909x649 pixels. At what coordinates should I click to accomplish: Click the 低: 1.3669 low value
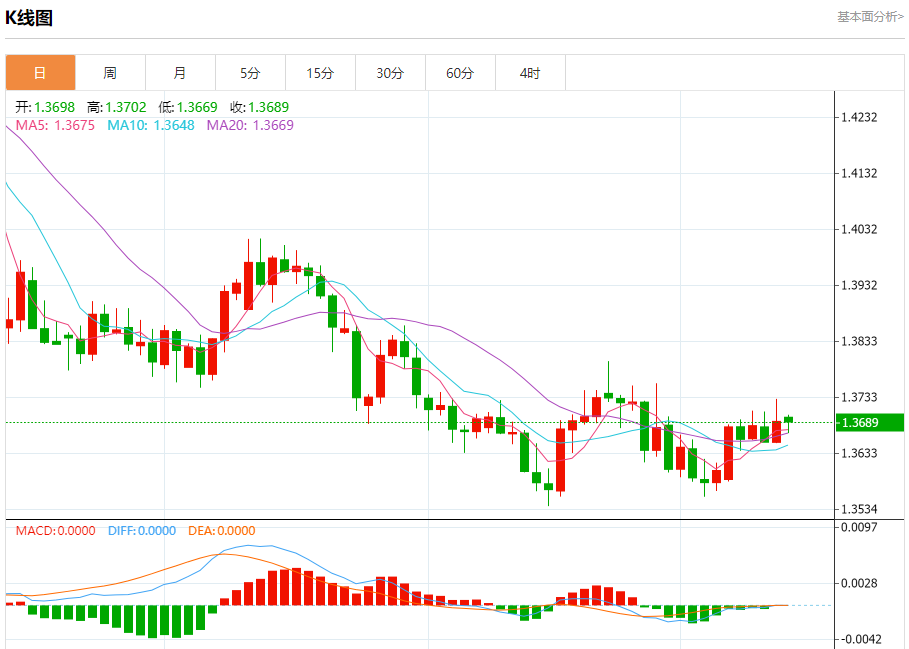click(188, 107)
